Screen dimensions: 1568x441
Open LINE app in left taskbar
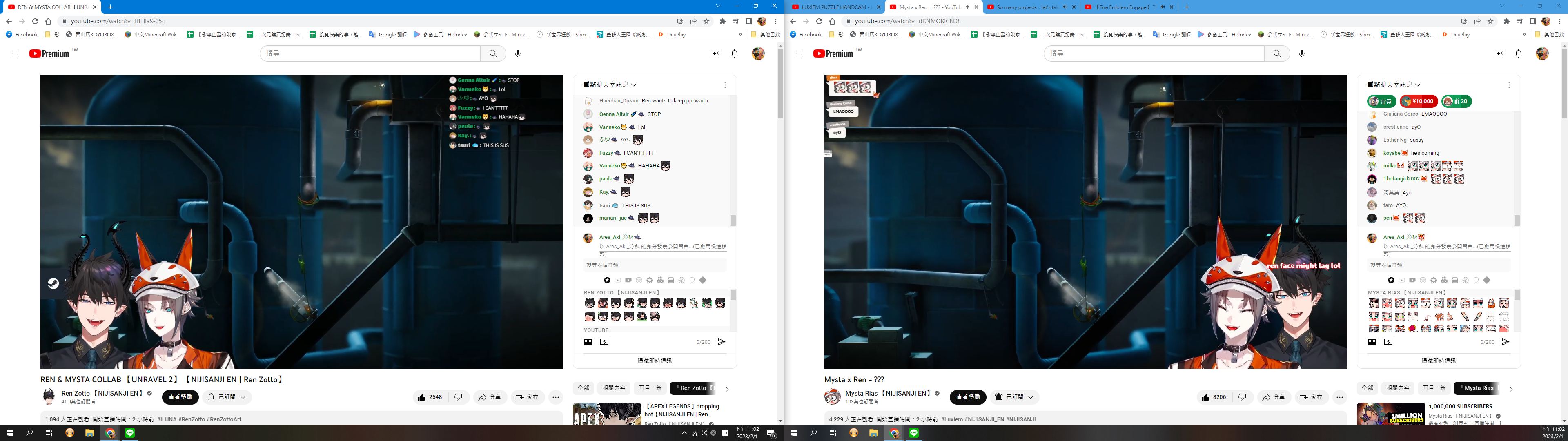[130, 433]
